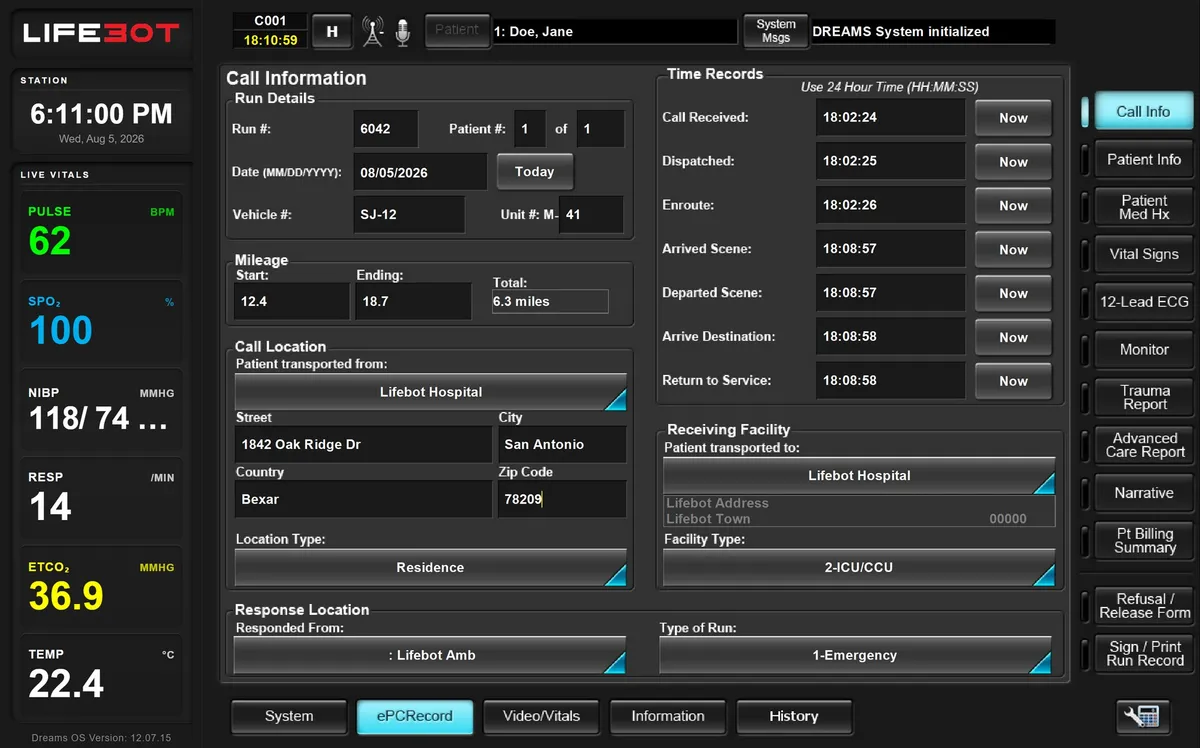Image resolution: width=1200 pixels, height=748 pixels.
Task: Switch to the System bottom tab
Action: pyautogui.click(x=289, y=716)
